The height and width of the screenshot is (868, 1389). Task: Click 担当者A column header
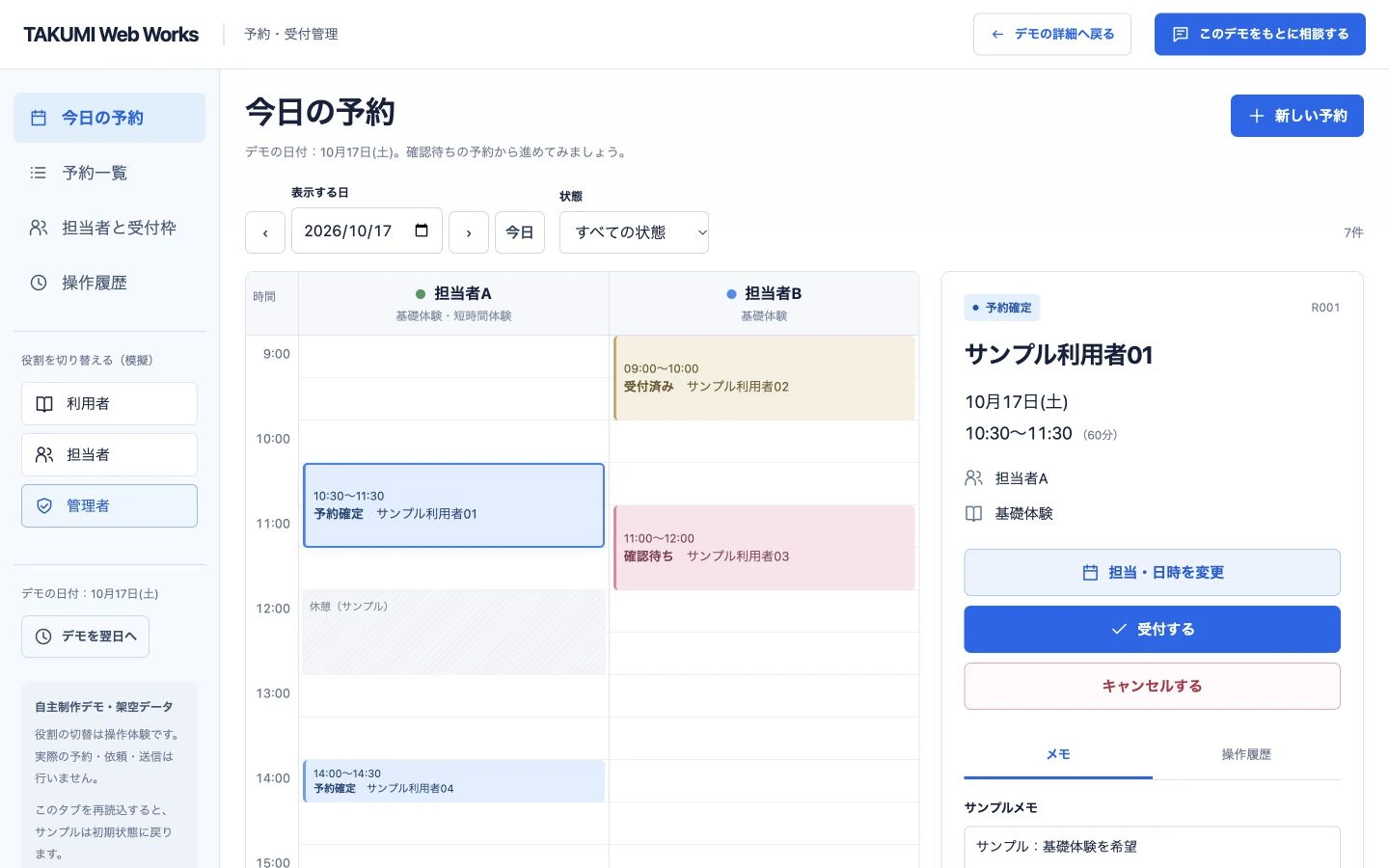pyautogui.click(x=453, y=304)
